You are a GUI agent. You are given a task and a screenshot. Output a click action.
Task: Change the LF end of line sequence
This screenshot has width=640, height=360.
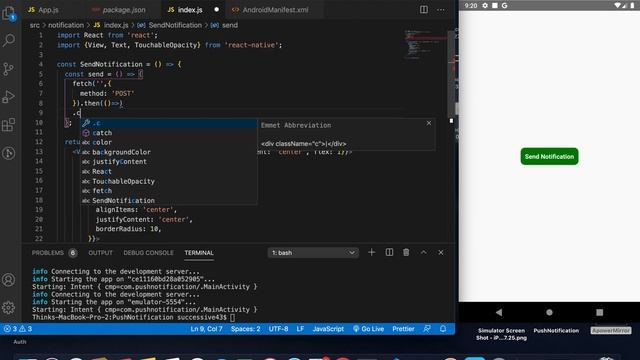click(300, 329)
